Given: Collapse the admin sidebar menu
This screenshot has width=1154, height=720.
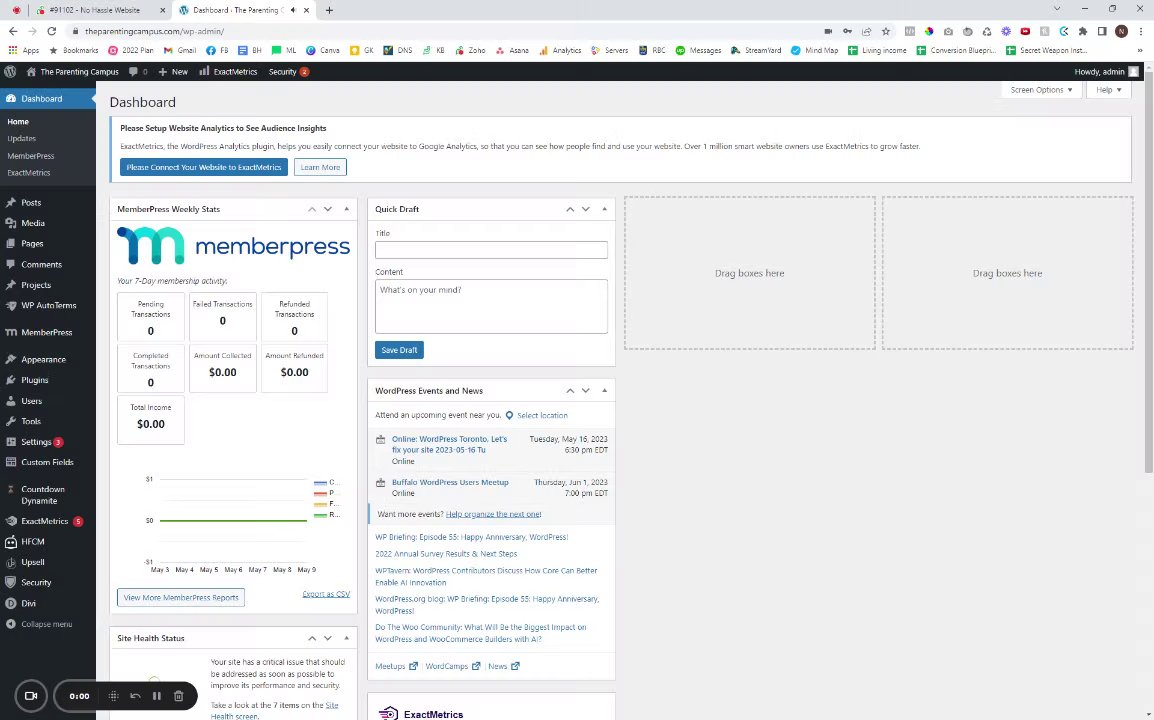Looking at the screenshot, I should point(40,624).
